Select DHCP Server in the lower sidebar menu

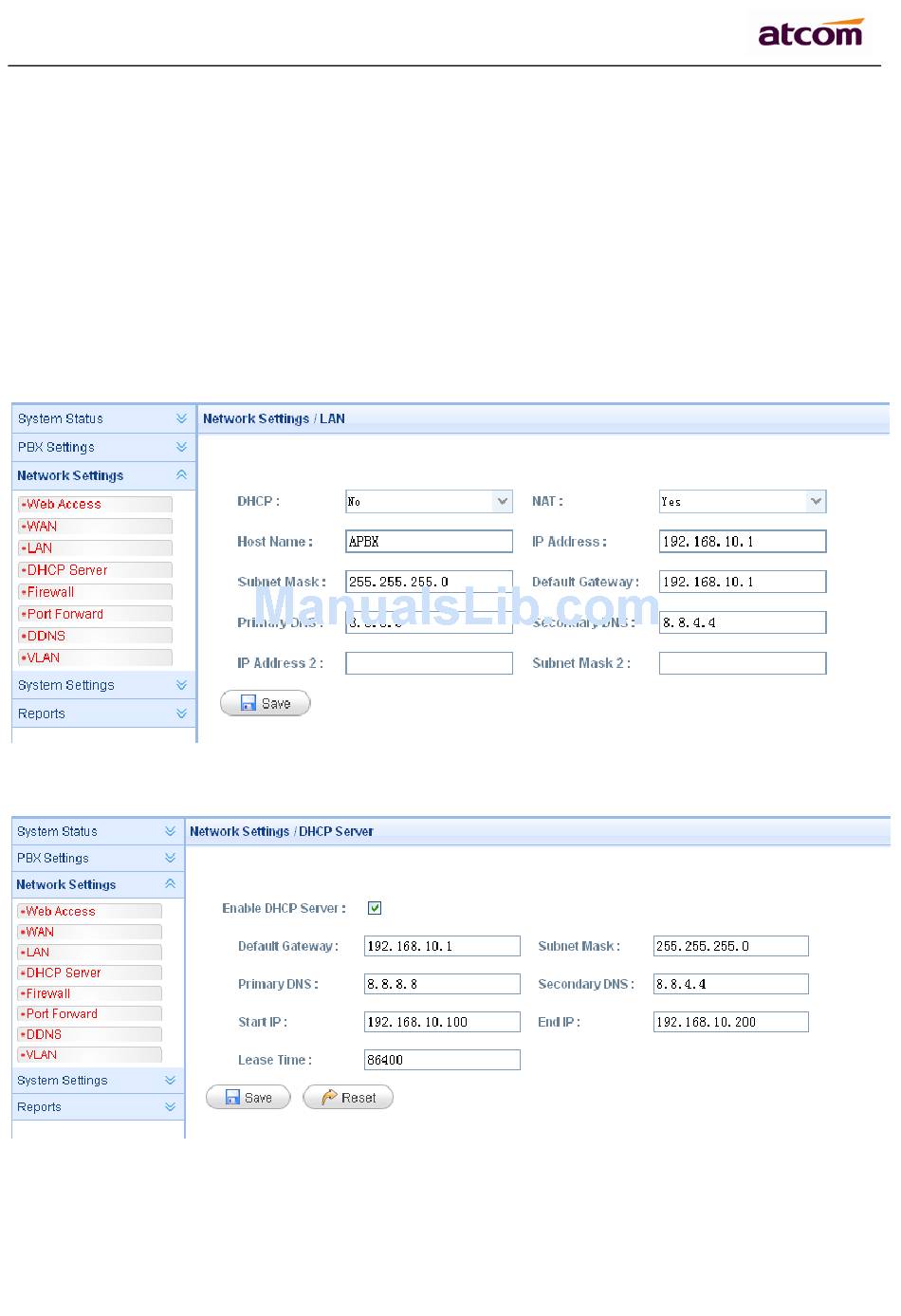(89, 973)
